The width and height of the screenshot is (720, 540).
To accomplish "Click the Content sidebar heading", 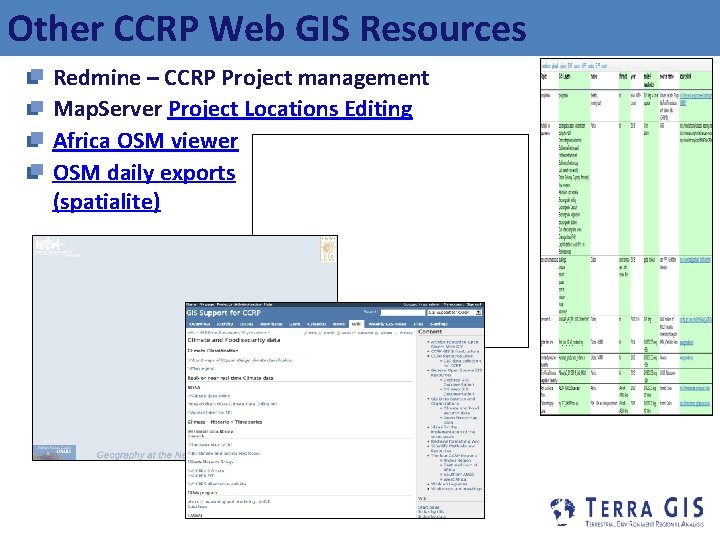I will click(430, 332).
